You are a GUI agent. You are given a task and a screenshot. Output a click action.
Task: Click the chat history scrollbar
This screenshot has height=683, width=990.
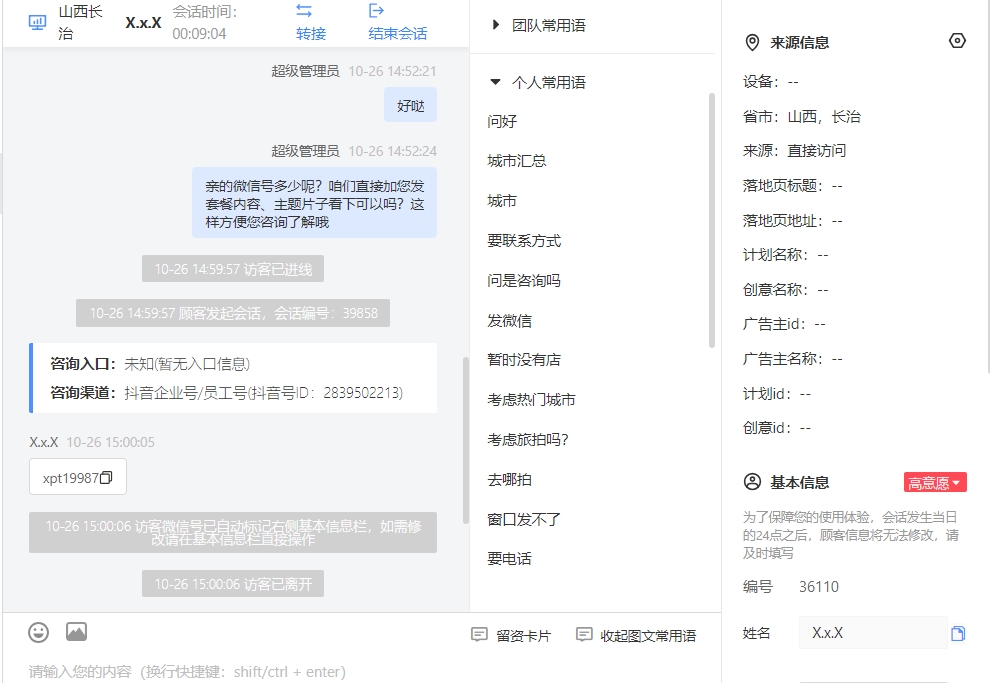[x=466, y=440]
